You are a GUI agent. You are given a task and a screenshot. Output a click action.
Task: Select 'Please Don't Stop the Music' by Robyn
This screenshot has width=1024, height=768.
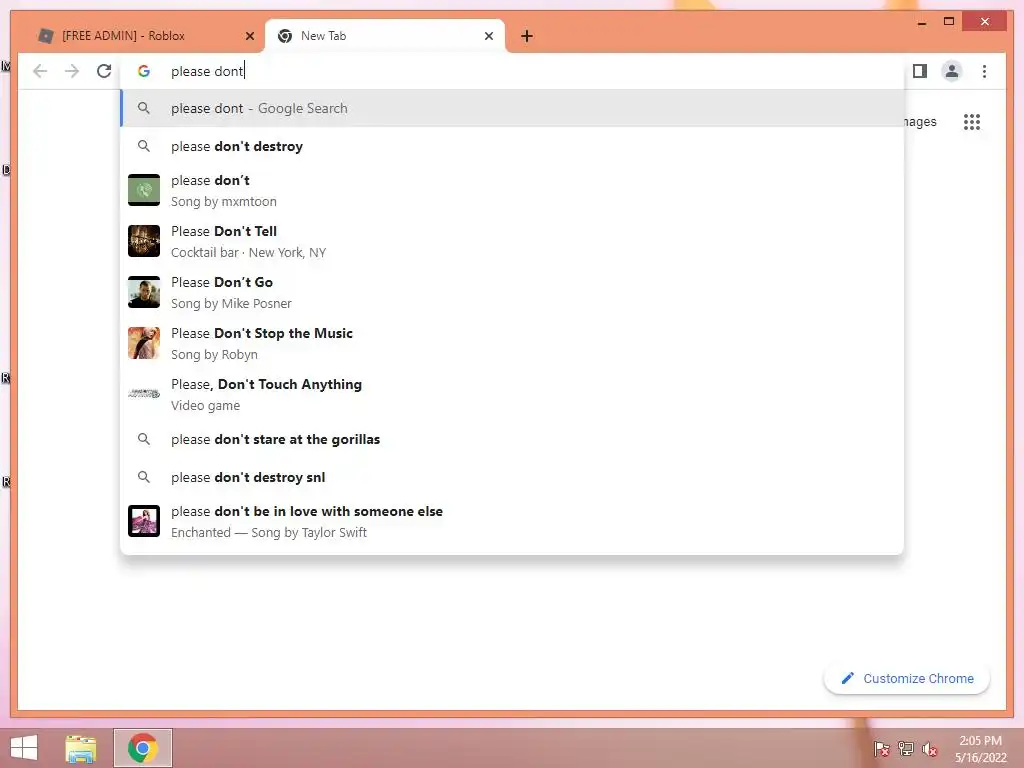click(513, 343)
